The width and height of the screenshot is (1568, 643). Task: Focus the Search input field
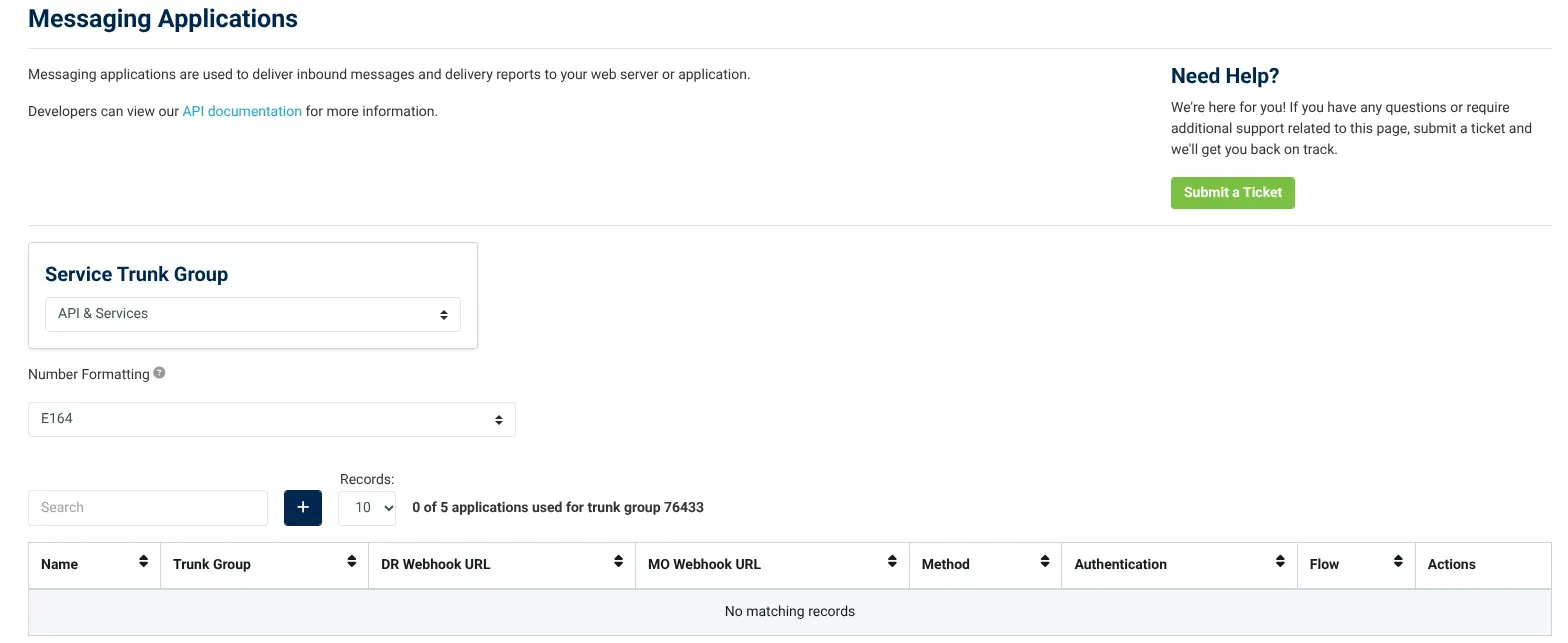click(x=148, y=508)
